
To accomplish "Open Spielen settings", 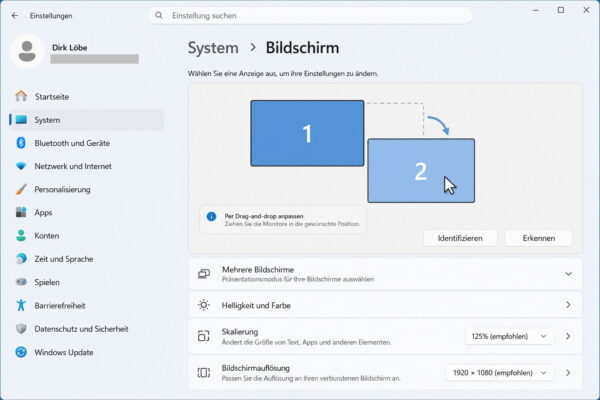I will pos(87,282).
